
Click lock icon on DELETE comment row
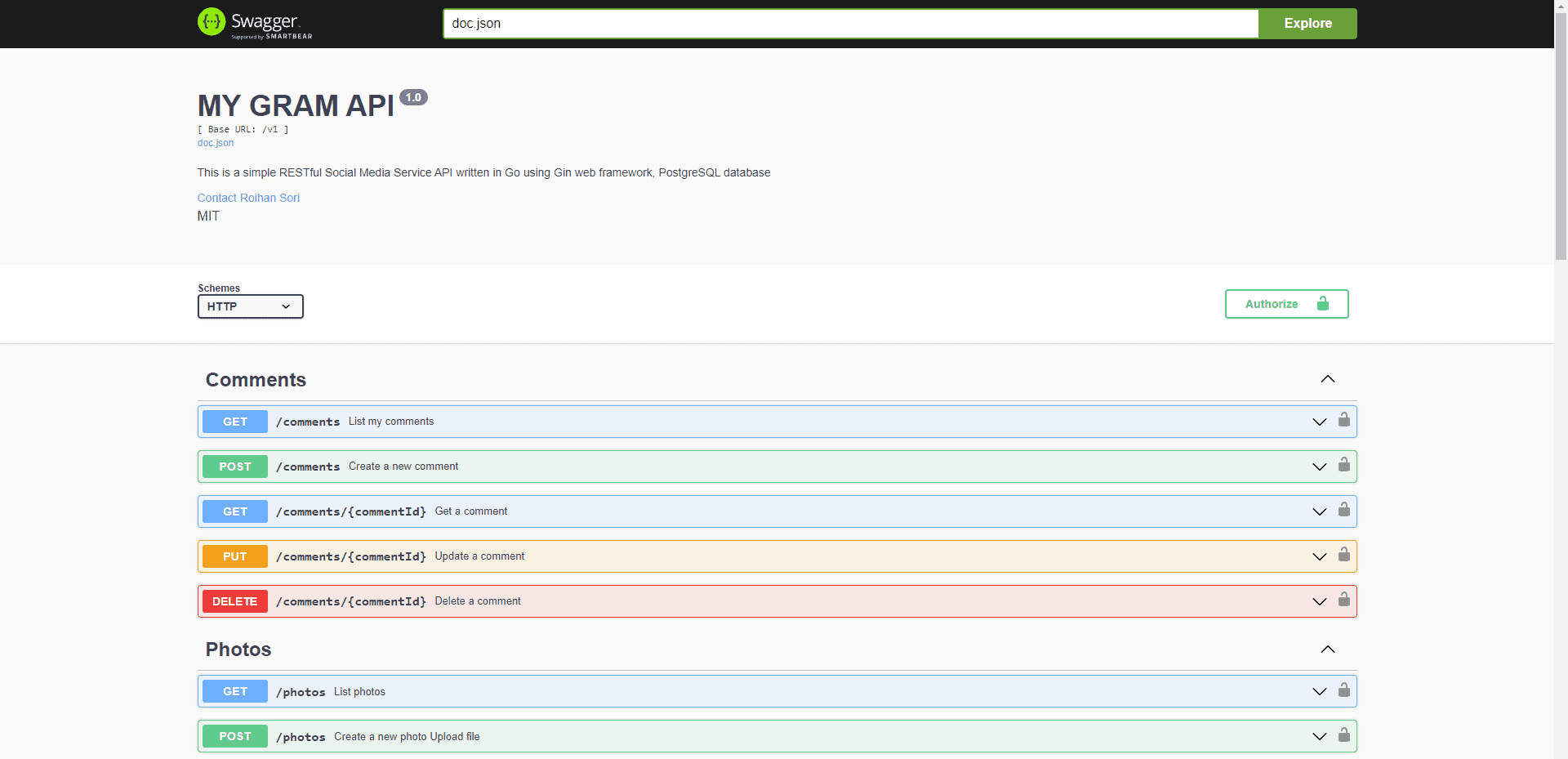(x=1343, y=600)
